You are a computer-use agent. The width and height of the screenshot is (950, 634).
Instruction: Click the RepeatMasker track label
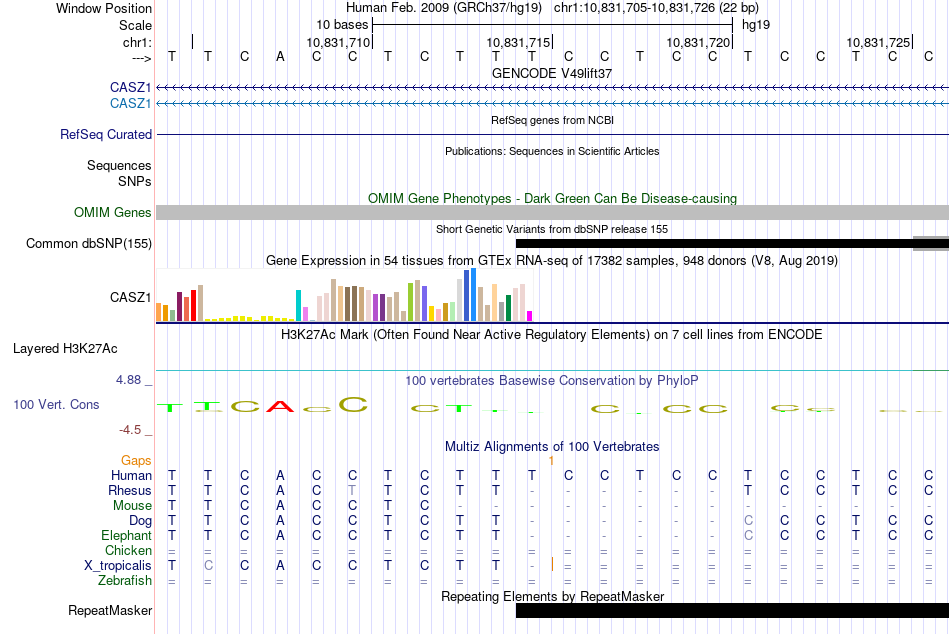coord(110,610)
